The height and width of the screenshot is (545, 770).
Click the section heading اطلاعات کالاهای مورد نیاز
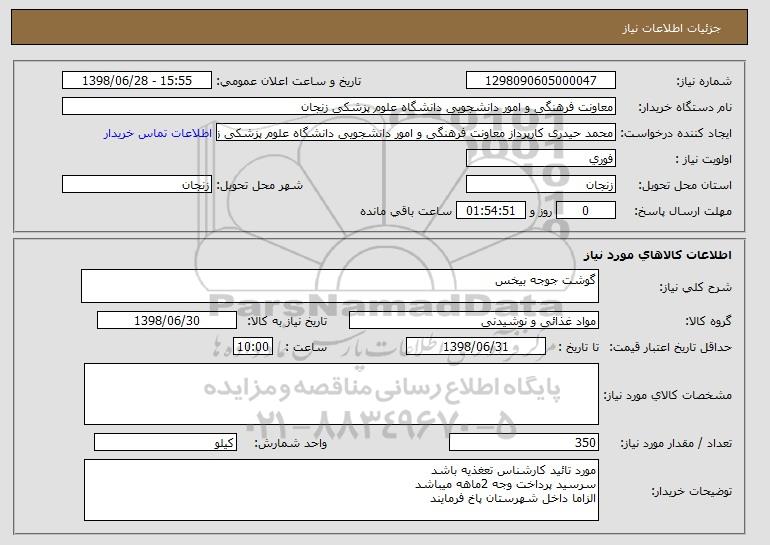(658, 255)
